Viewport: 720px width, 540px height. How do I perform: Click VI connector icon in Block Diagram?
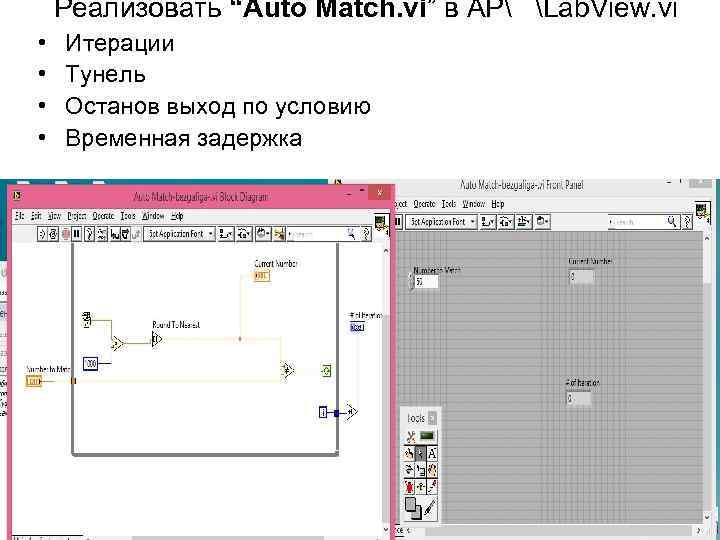pos(381,223)
